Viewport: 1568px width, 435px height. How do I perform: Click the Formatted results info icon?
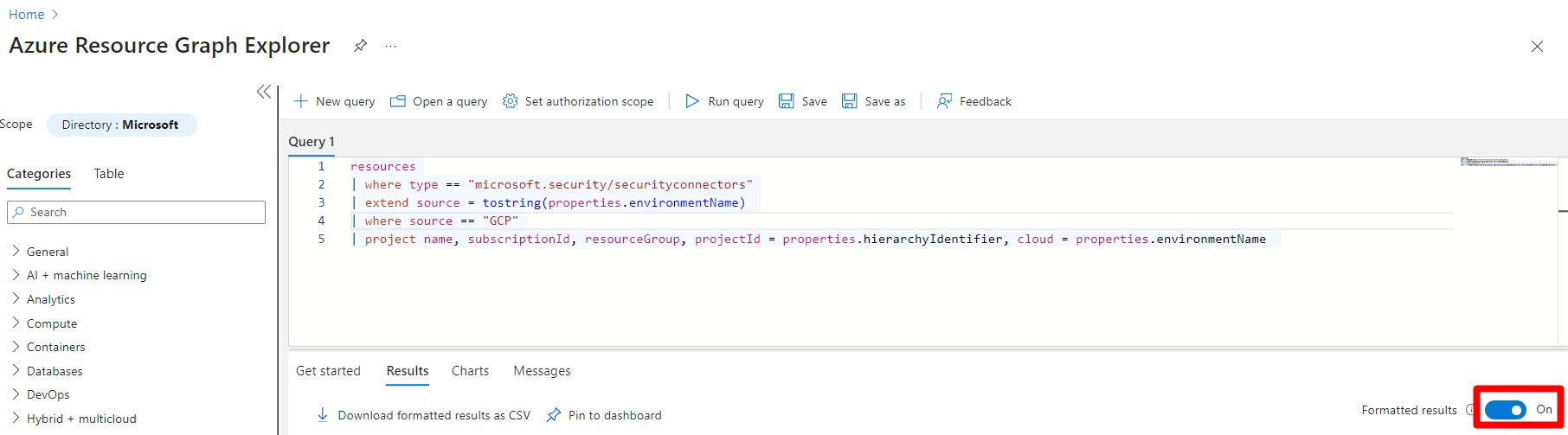pos(1470,410)
